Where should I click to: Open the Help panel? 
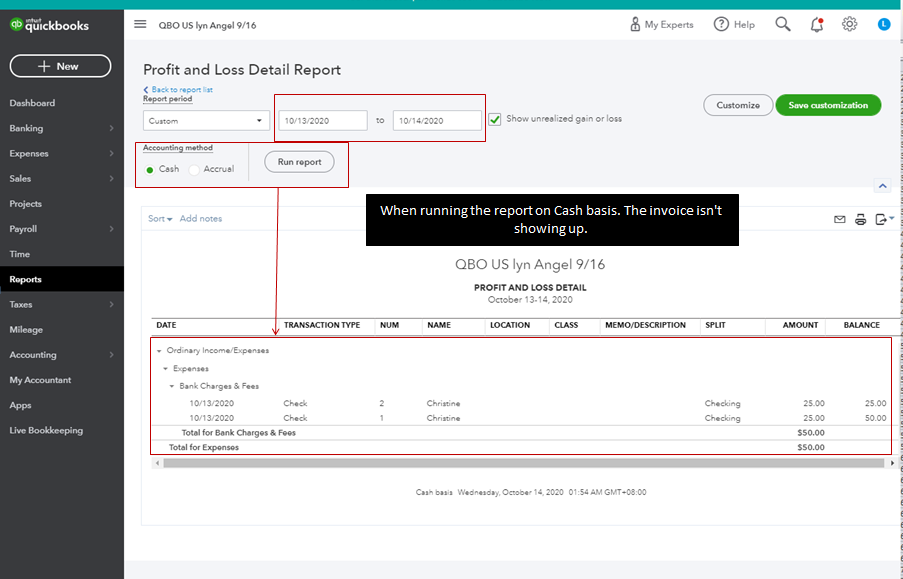point(734,25)
